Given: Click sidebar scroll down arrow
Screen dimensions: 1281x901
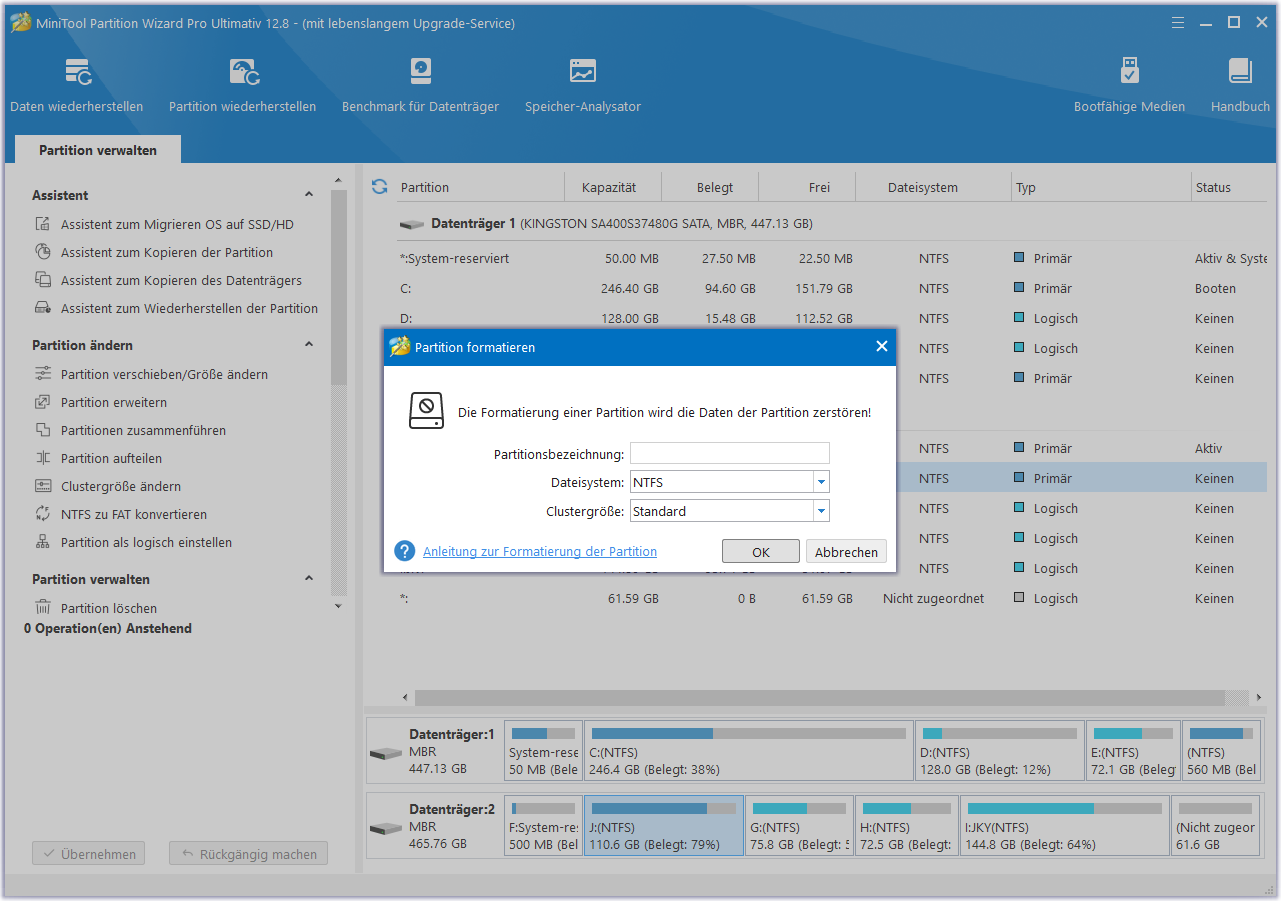Looking at the screenshot, I should [338, 606].
